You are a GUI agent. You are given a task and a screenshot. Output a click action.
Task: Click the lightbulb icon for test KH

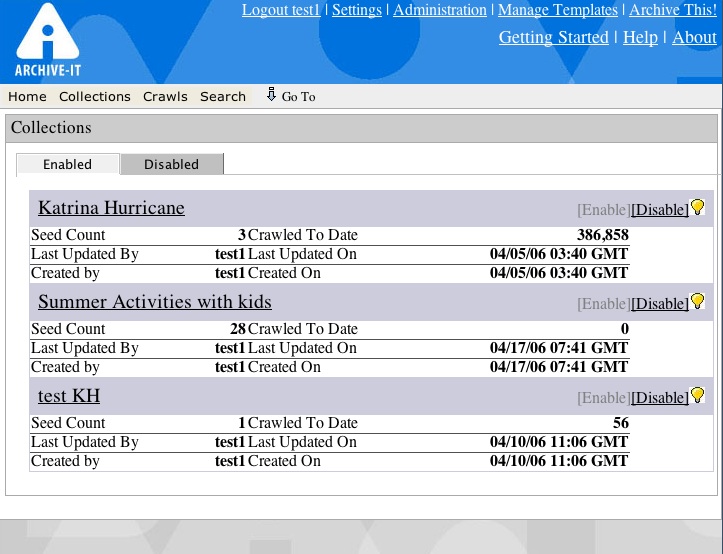click(697, 396)
